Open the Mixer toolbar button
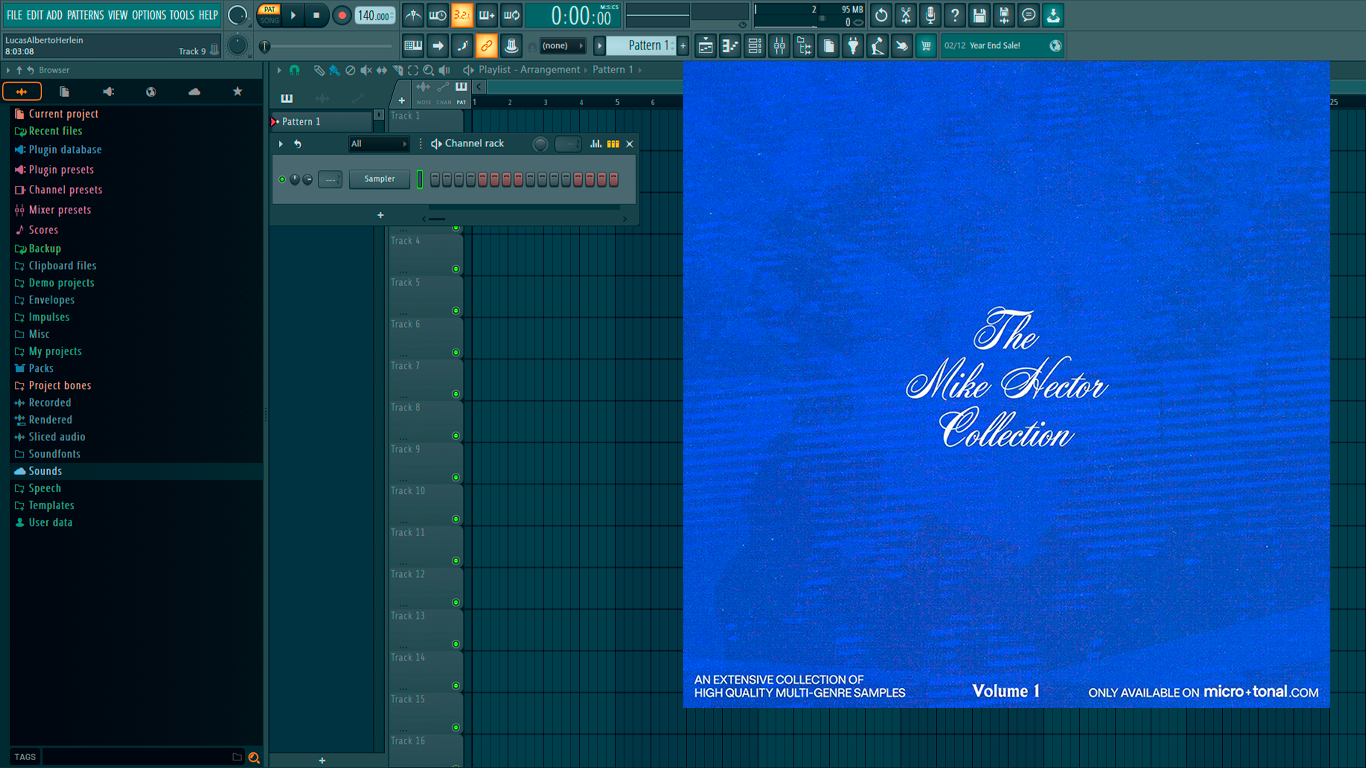1366x768 pixels. coord(779,45)
